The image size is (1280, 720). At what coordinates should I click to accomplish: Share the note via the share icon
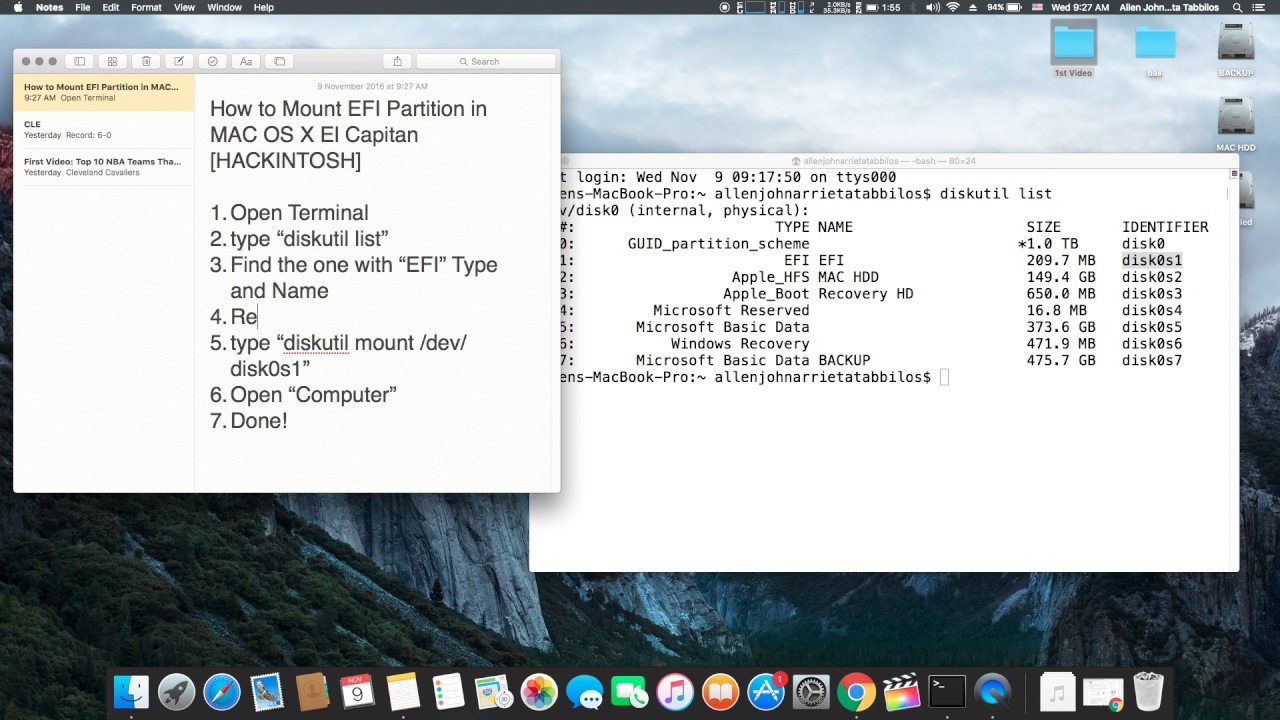[397, 61]
